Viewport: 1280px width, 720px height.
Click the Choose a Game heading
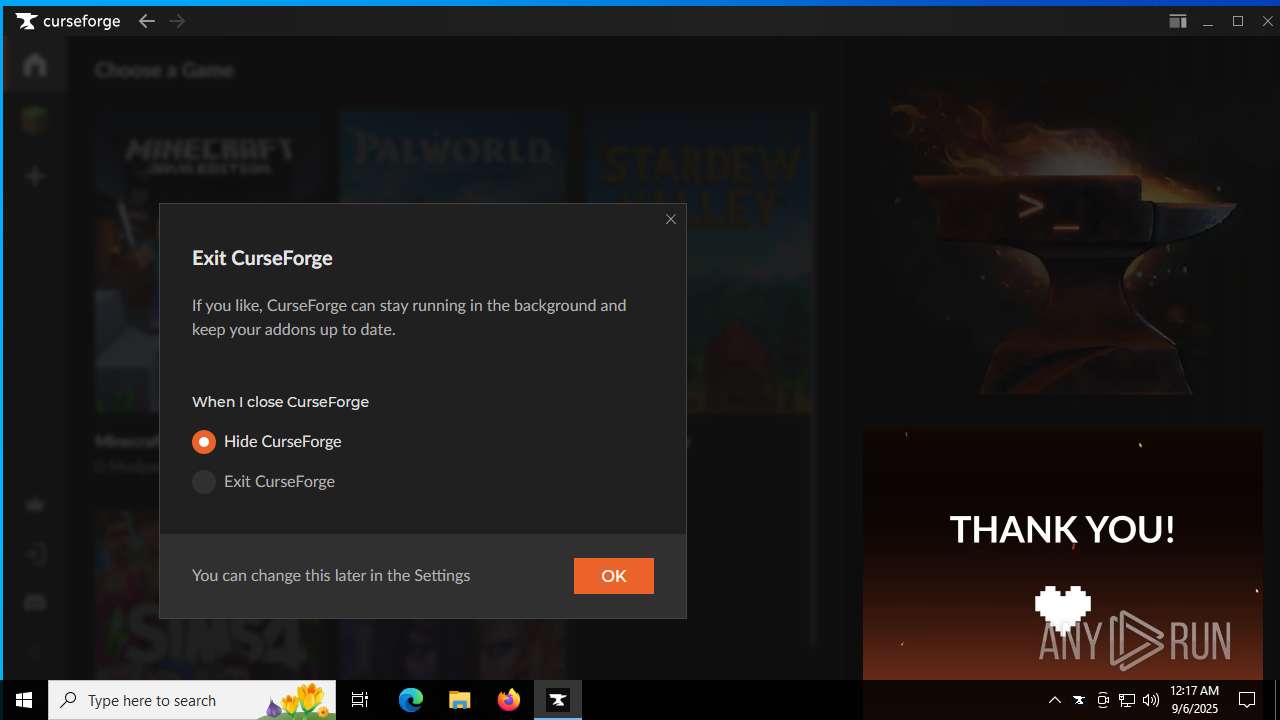[164, 70]
